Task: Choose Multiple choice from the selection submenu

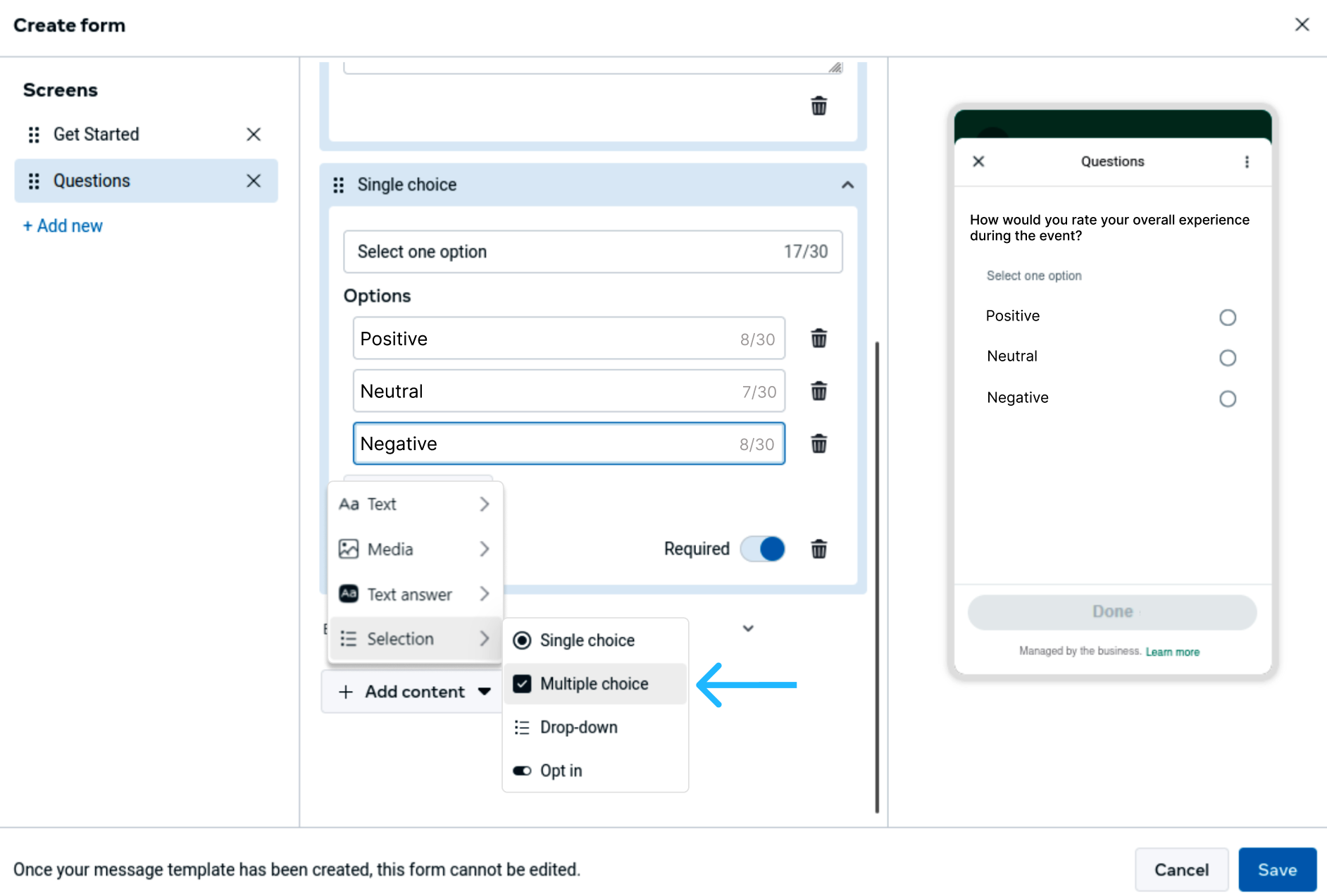Action: pyautogui.click(x=595, y=684)
